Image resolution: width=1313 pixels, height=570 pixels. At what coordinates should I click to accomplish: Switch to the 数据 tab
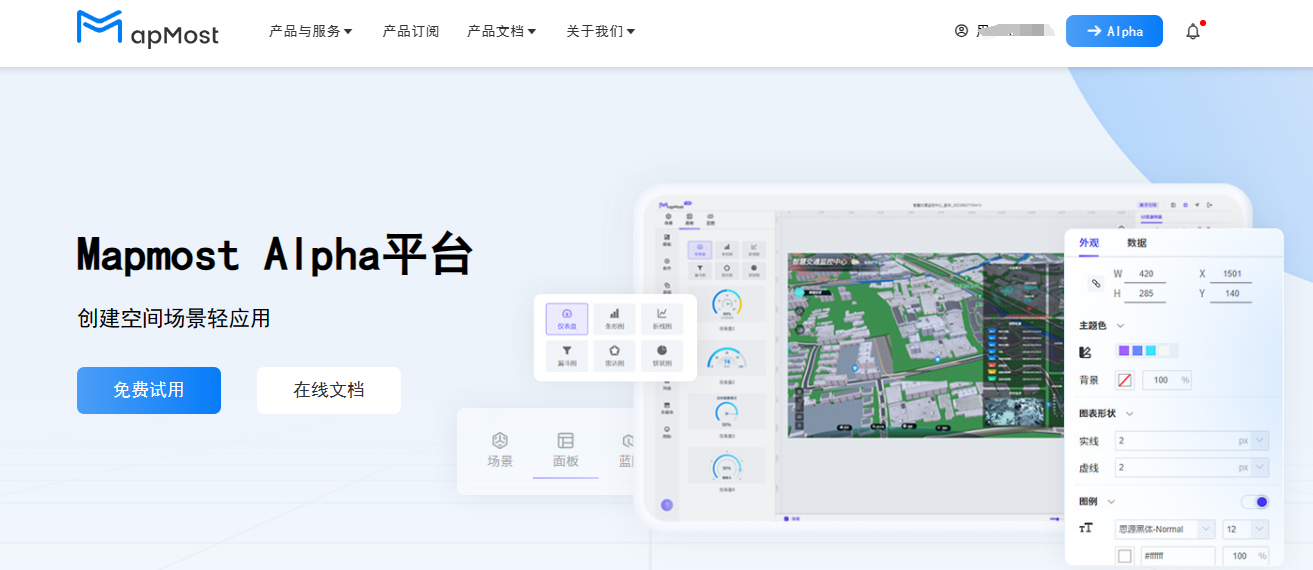[1137, 243]
